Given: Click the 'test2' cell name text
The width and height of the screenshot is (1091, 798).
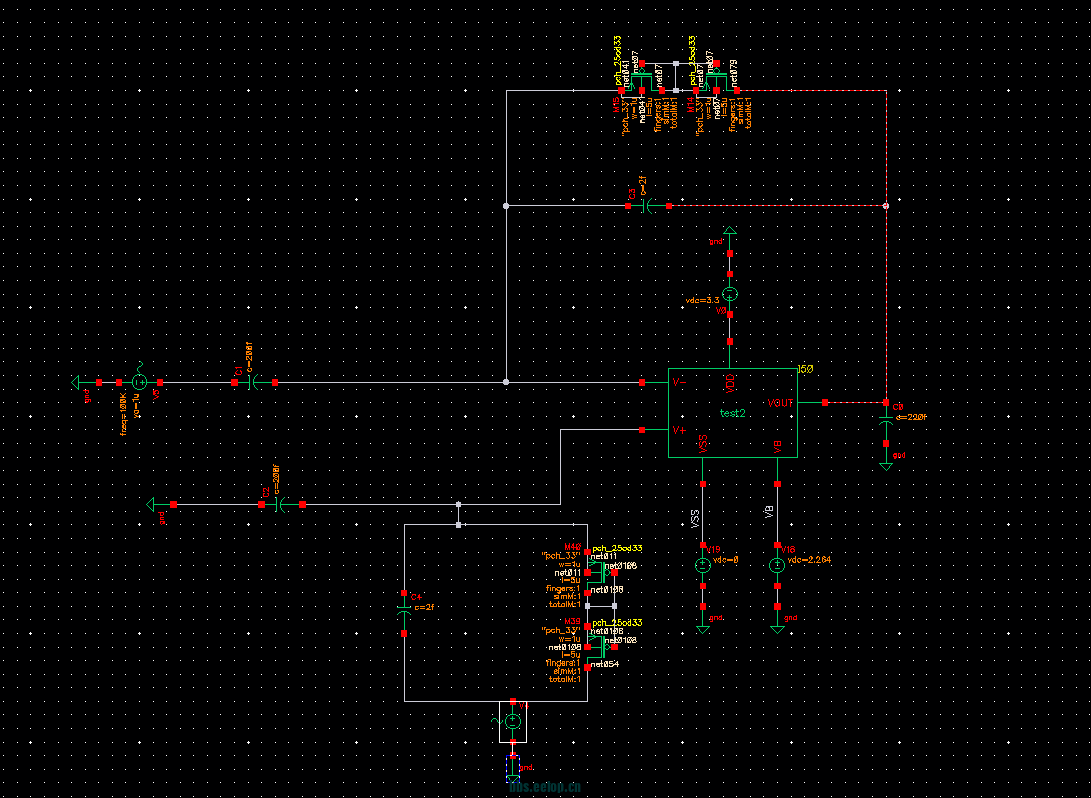Looking at the screenshot, I should (x=733, y=413).
